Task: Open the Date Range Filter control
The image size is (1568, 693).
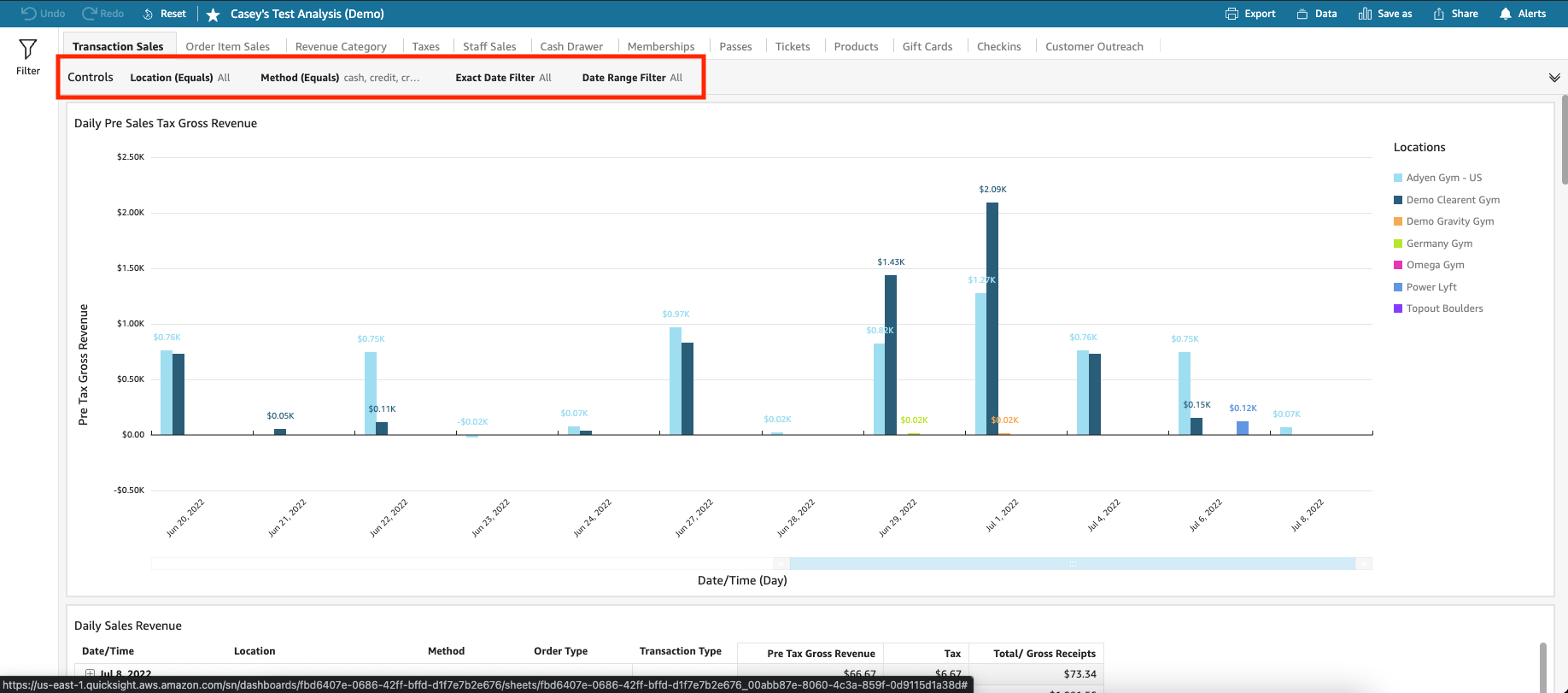Action: click(x=632, y=78)
